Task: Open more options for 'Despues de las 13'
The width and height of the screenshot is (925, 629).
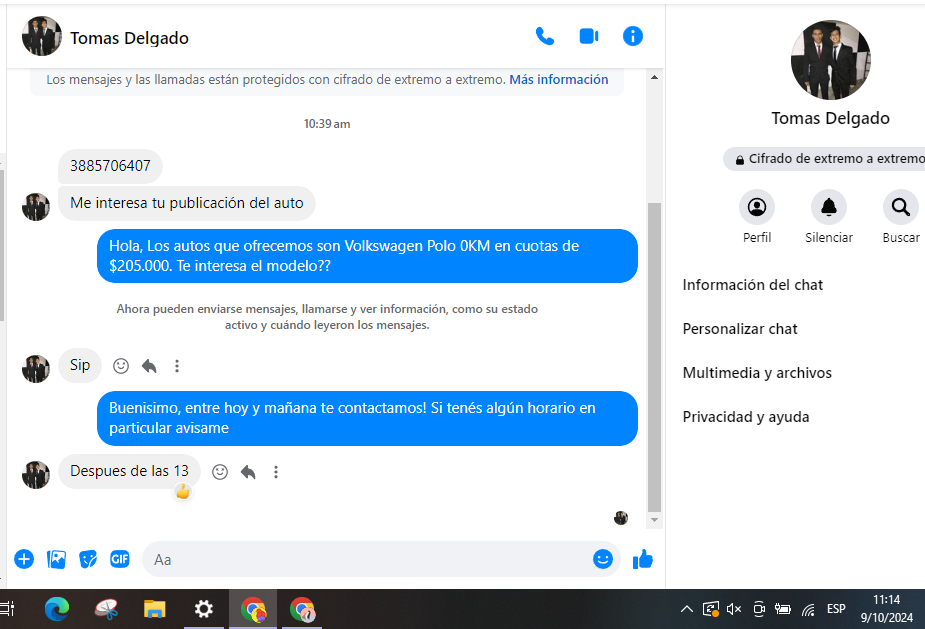Action: tap(275, 471)
